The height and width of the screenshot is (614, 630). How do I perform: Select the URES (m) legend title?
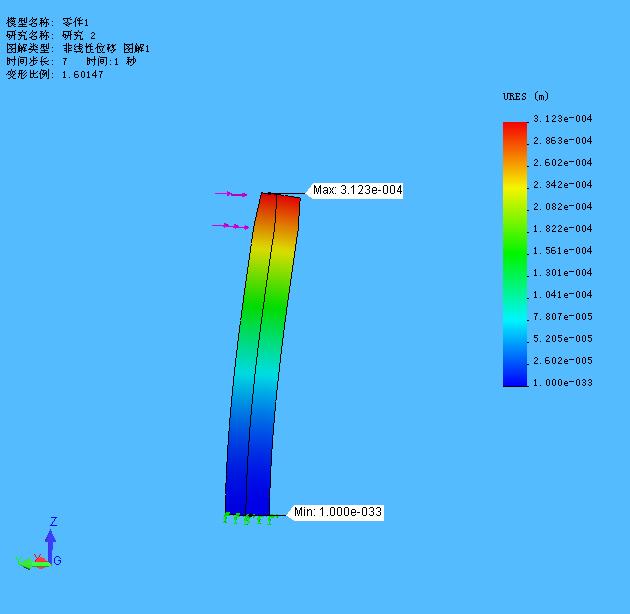click(526, 96)
